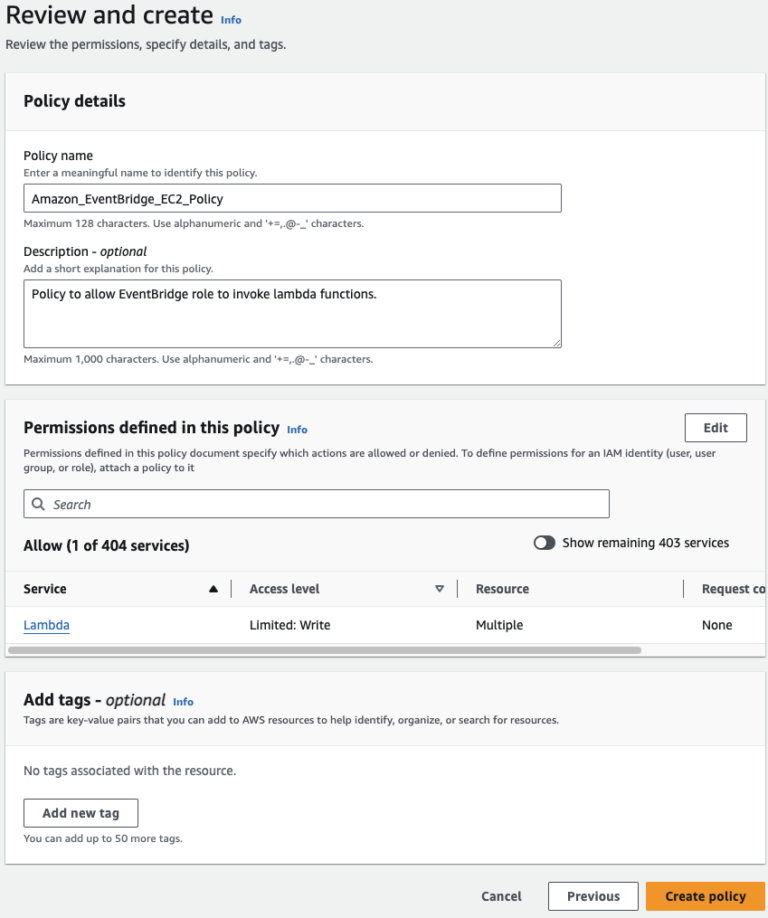Click the Edit permissions button
Viewport: 768px width, 918px height.
pos(715,427)
